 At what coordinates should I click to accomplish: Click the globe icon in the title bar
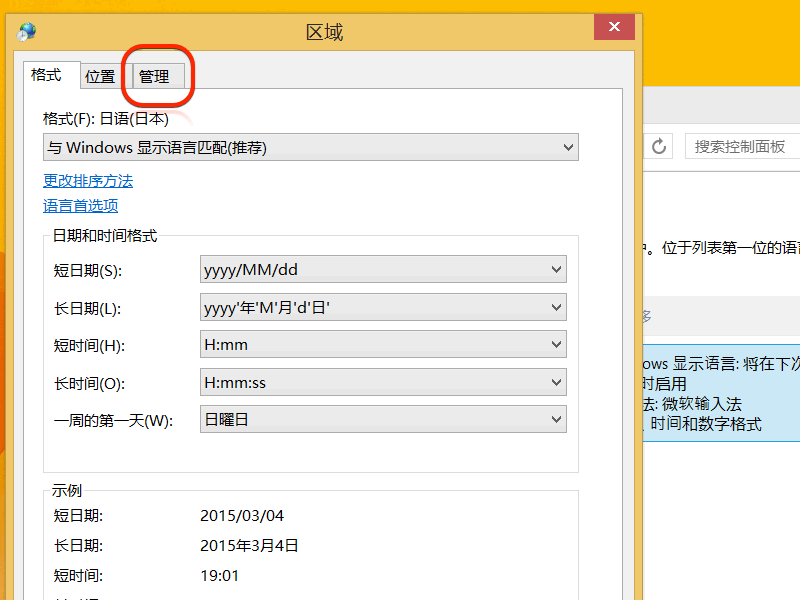click(27, 31)
